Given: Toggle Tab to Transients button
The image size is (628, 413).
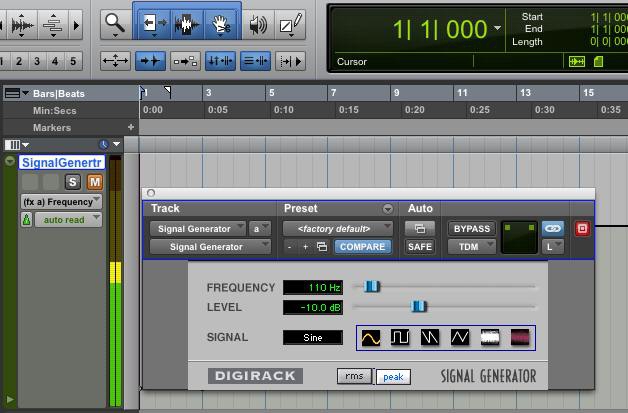Looking at the screenshot, I should pos(150,61).
